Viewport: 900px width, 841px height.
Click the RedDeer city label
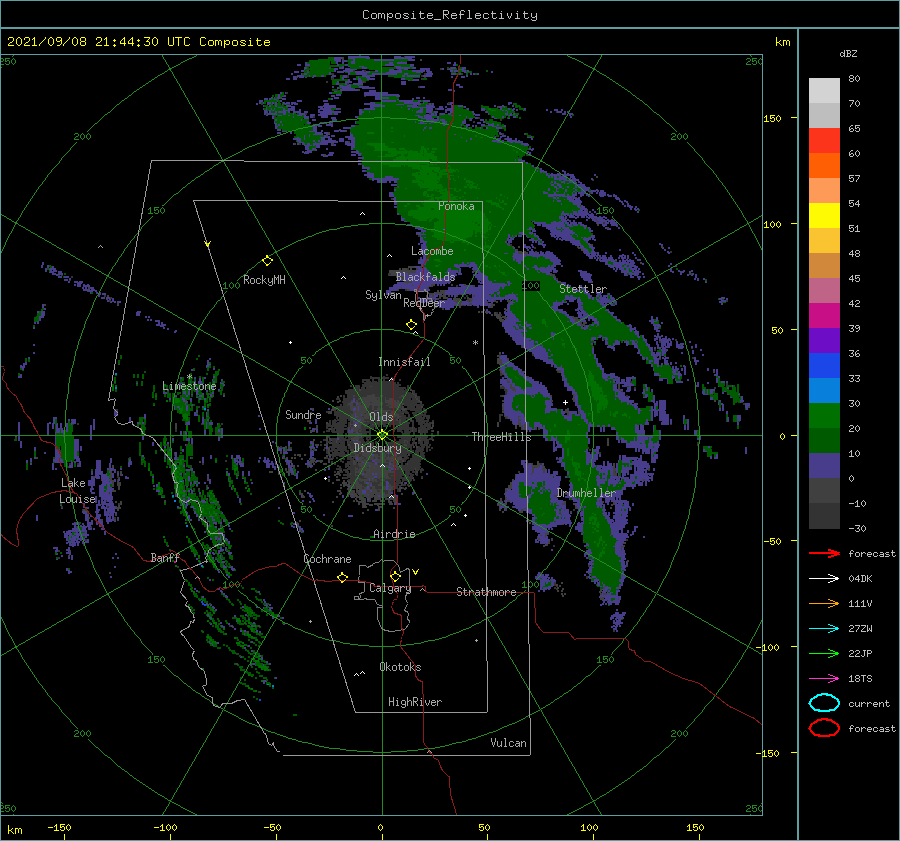[x=424, y=303]
